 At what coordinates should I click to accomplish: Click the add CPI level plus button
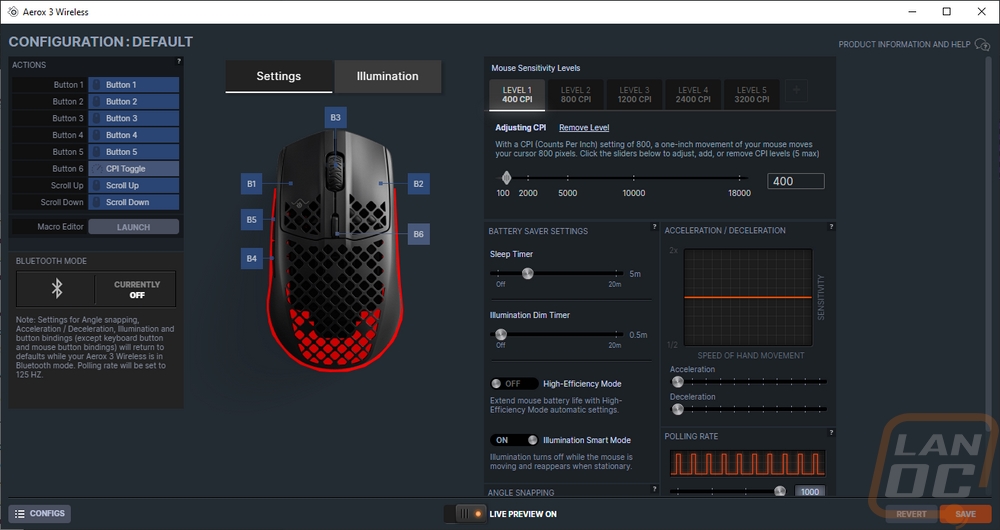(x=797, y=91)
